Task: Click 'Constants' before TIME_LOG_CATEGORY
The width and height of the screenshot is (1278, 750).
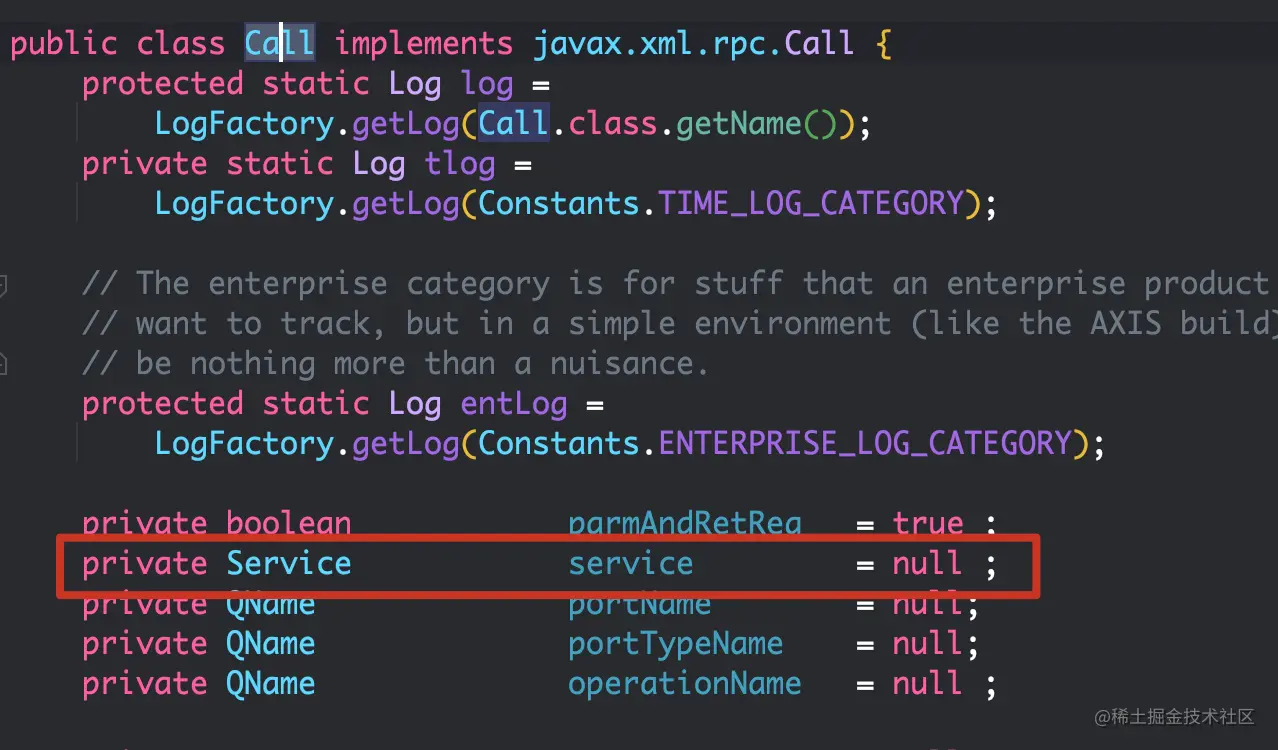Action: [x=558, y=204]
